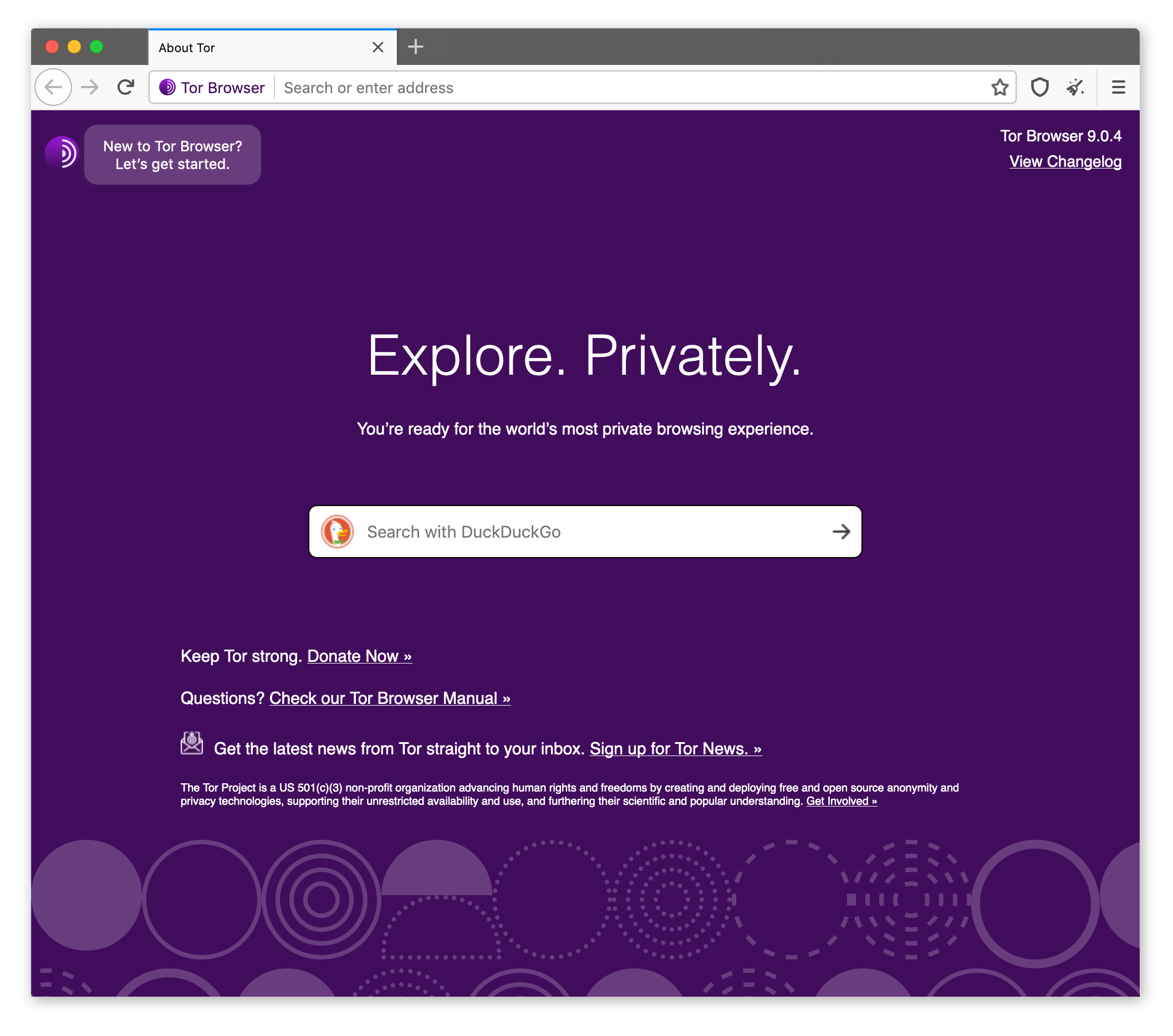Viewport: 1173px width, 1036px height.
Task: Click the newsletter envelope icon
Action: pos(192,743)
